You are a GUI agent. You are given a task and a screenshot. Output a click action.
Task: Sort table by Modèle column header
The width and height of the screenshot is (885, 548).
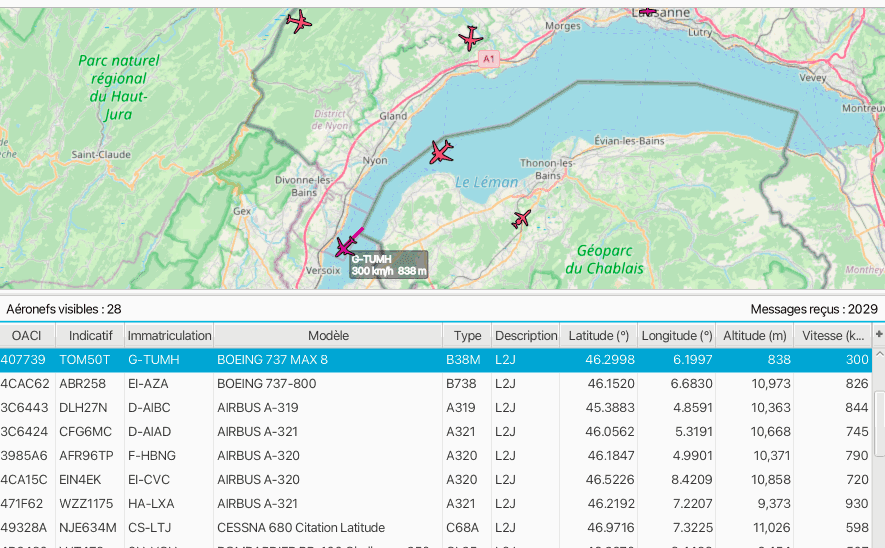[328, 336]
